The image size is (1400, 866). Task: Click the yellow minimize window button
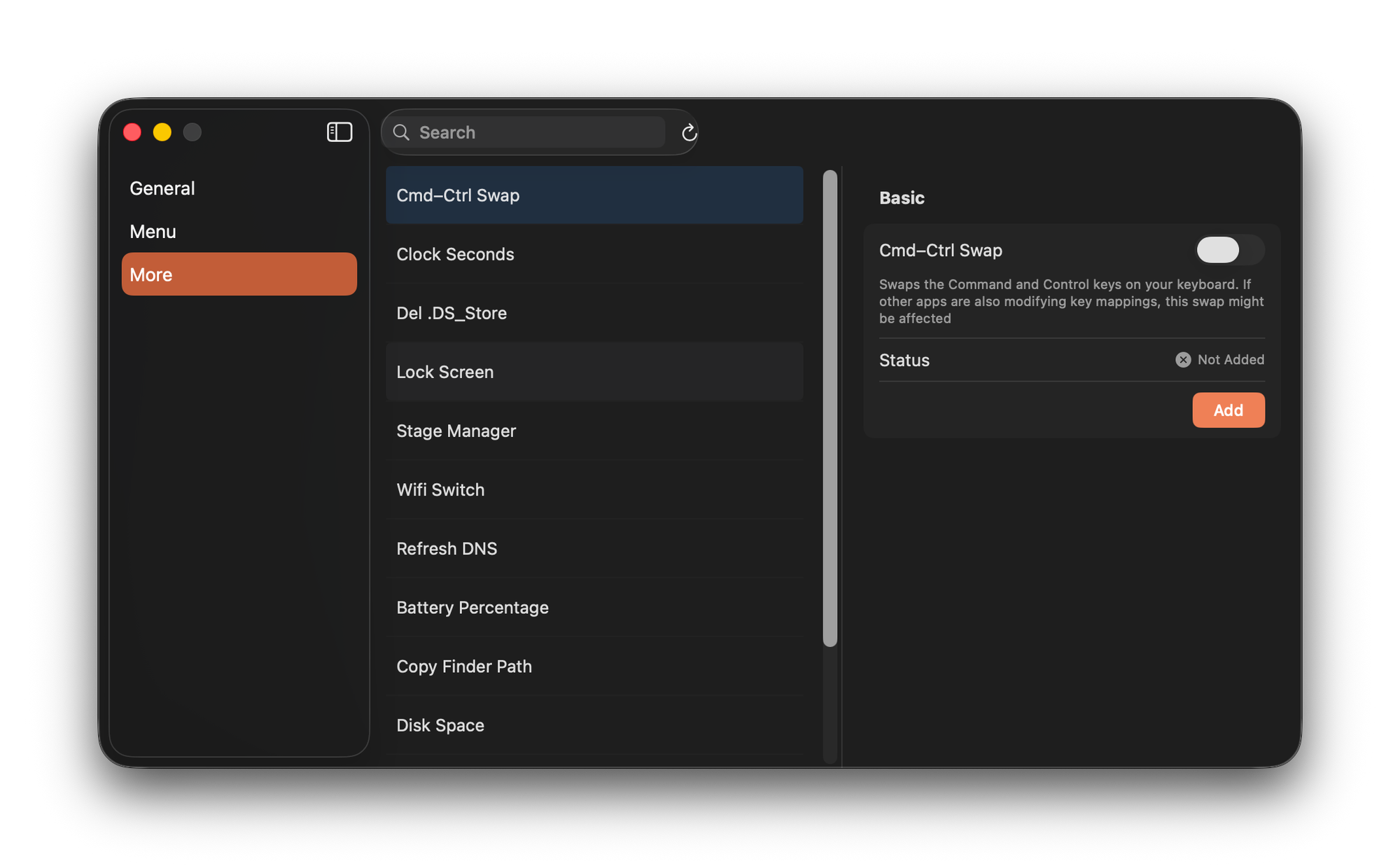pos(162,132)
